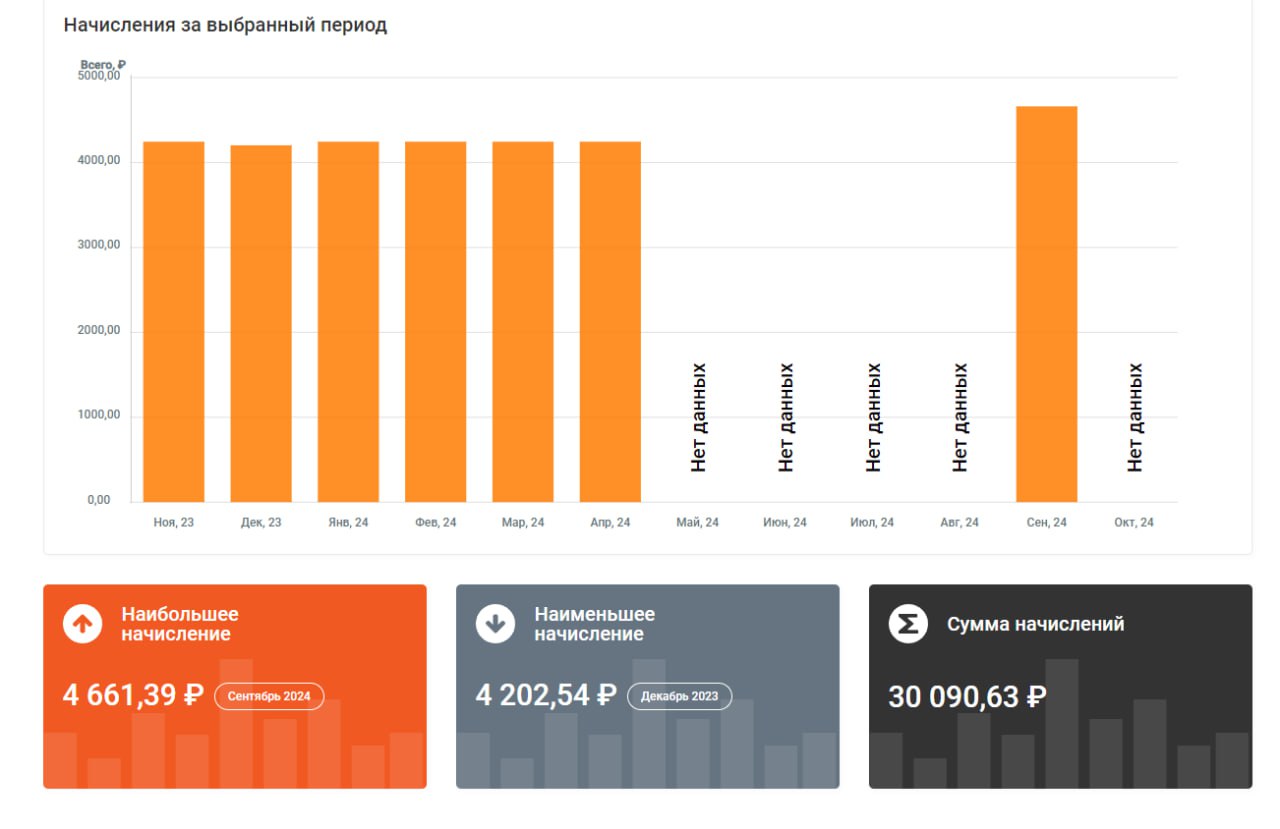Click the Нет данных label above Окт, 24
The width and height of the screenshot is (1280, 829).
click(x=1134, y=417)
